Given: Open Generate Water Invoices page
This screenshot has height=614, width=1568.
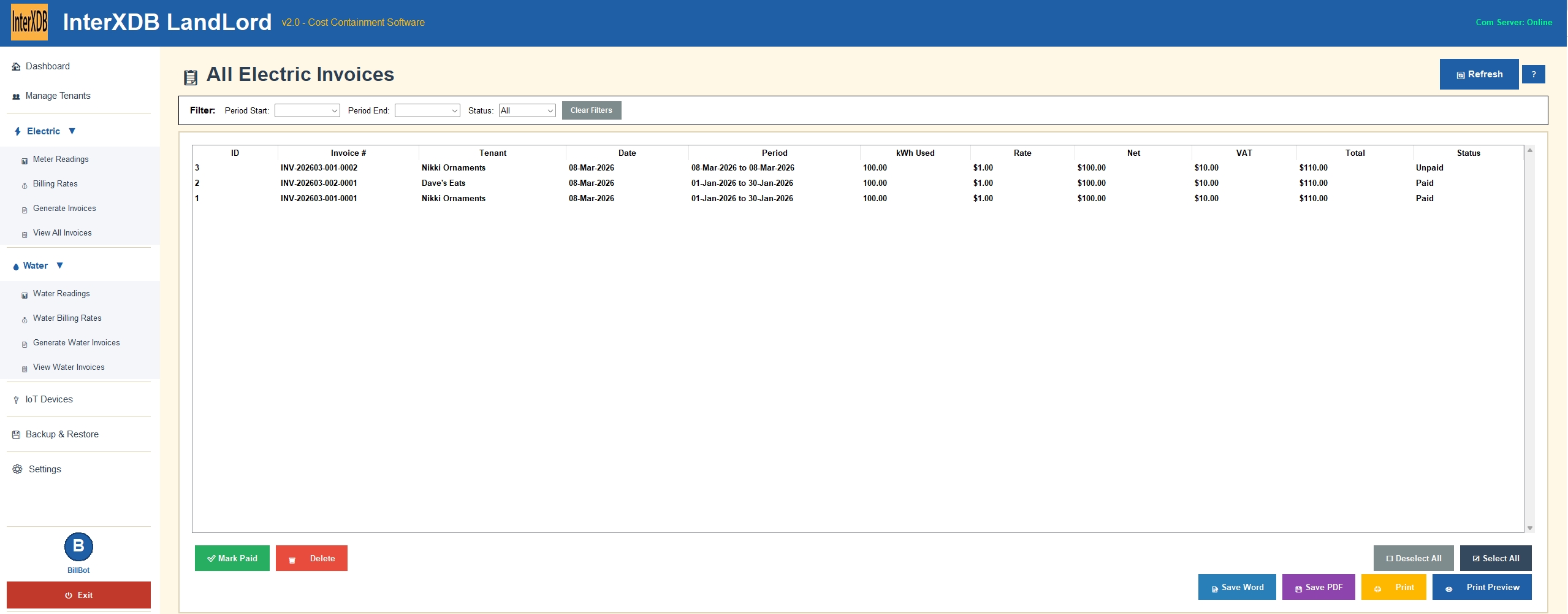Looking at the screenshot, I should point(77,342).
